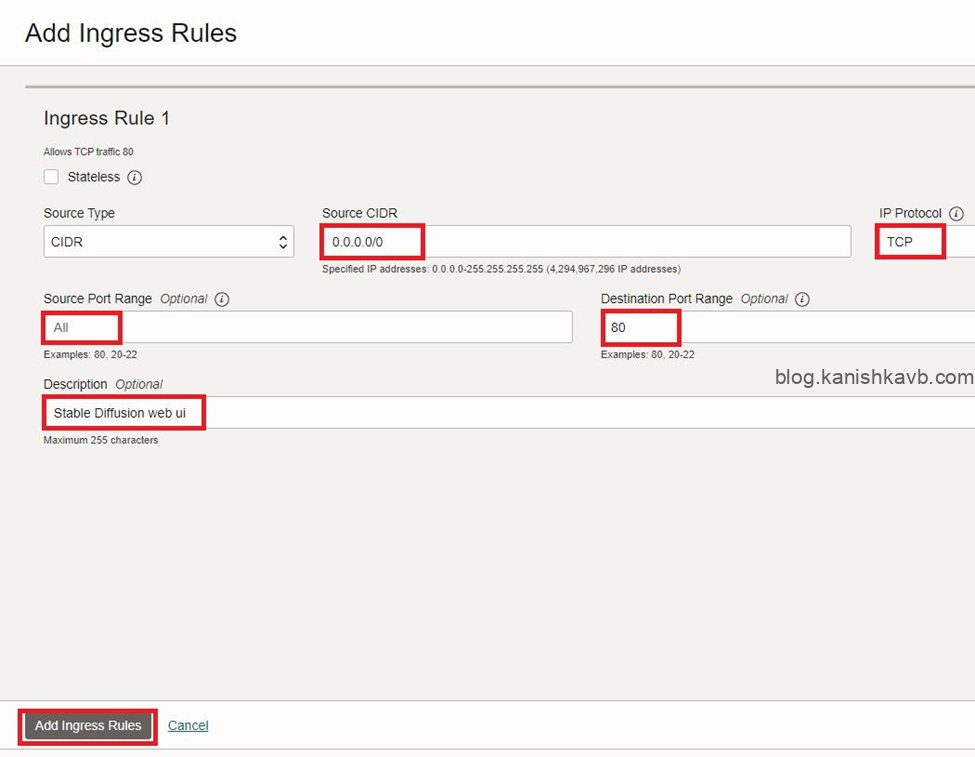
Task: Click the Source CIDR field showing 0.0.0.0/0
Action: point(585,241)
